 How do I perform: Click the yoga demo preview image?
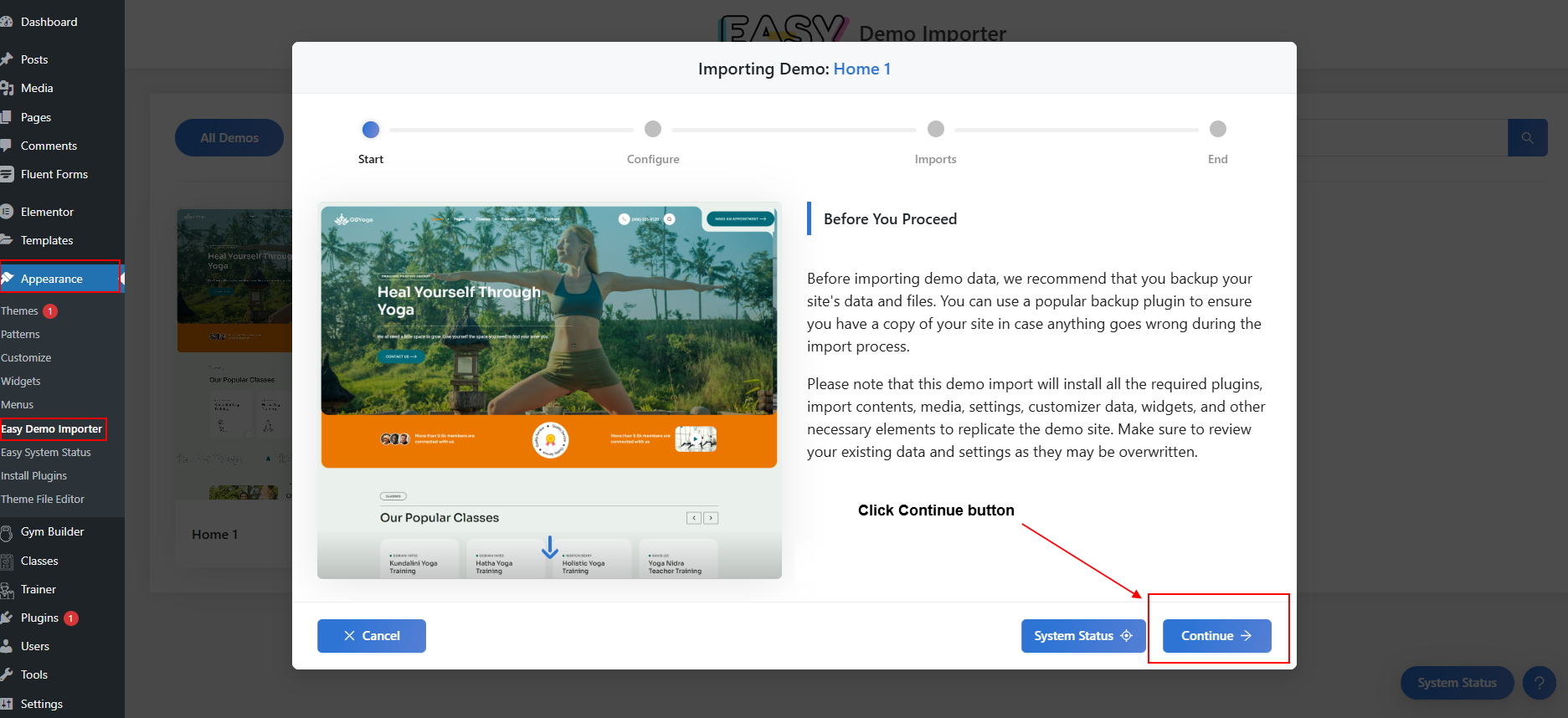pyautogui.click(x=549, y=390)
